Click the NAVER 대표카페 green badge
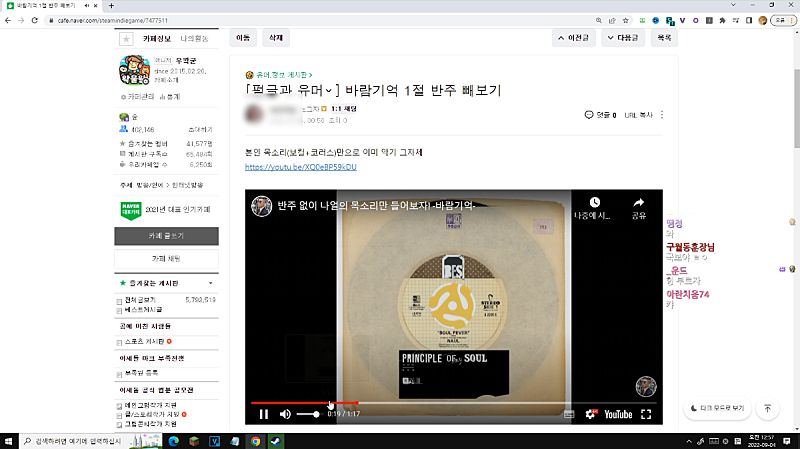800x449 pixels. point(131,210)
